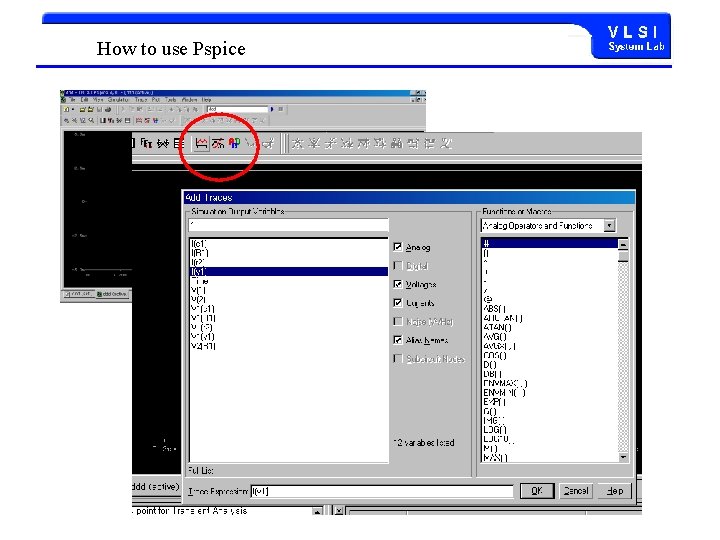This screenshot has width=720, height=540.
Task: Select EXP() in the functions list
Action: [x=495, y=402]
